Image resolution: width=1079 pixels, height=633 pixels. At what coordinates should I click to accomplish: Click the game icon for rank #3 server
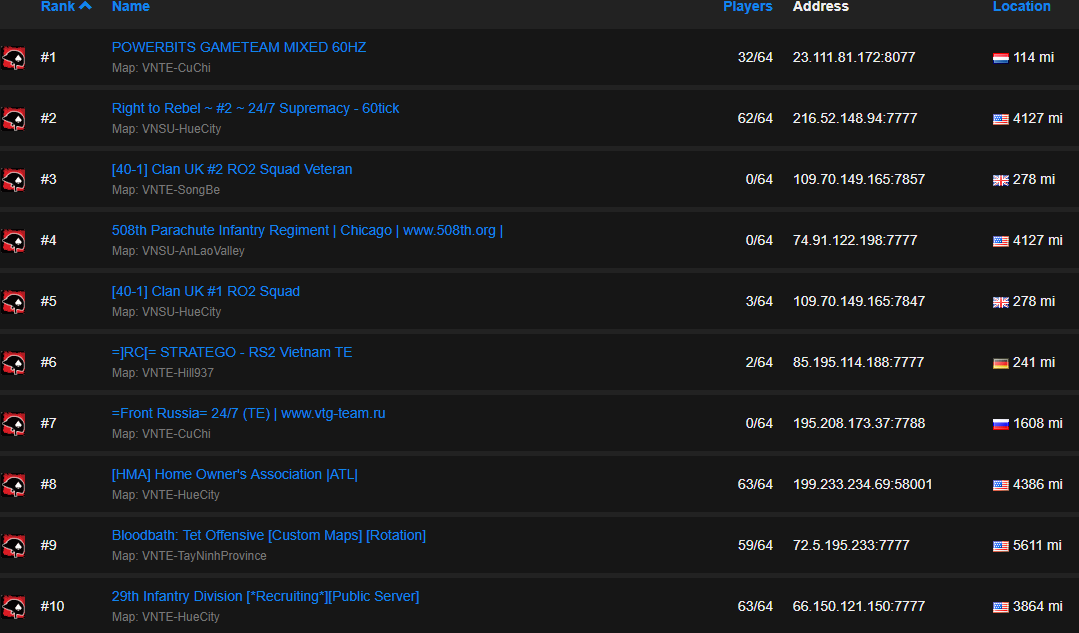coord(13,180)
